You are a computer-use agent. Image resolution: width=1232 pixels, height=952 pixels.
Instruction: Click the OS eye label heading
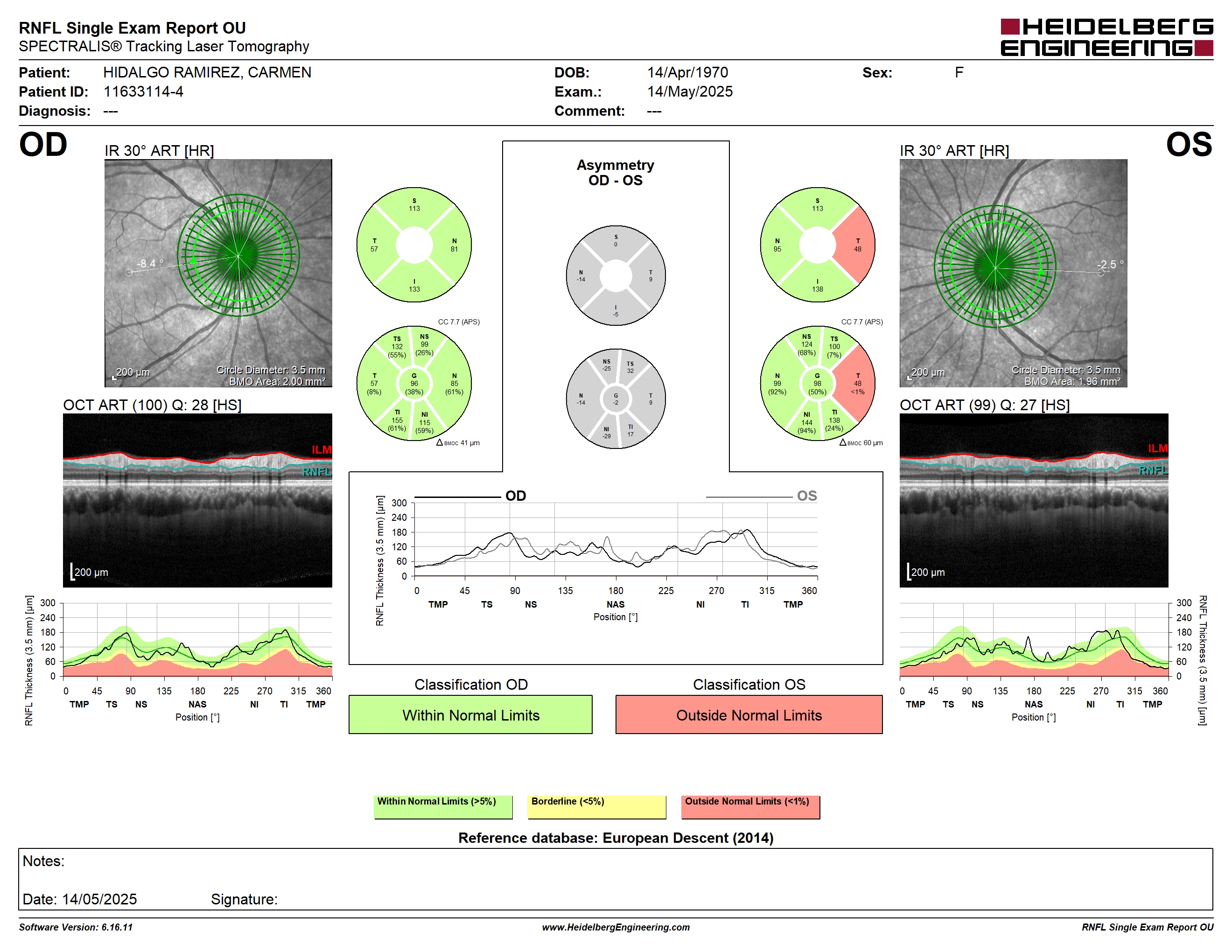pos(1189,144)
